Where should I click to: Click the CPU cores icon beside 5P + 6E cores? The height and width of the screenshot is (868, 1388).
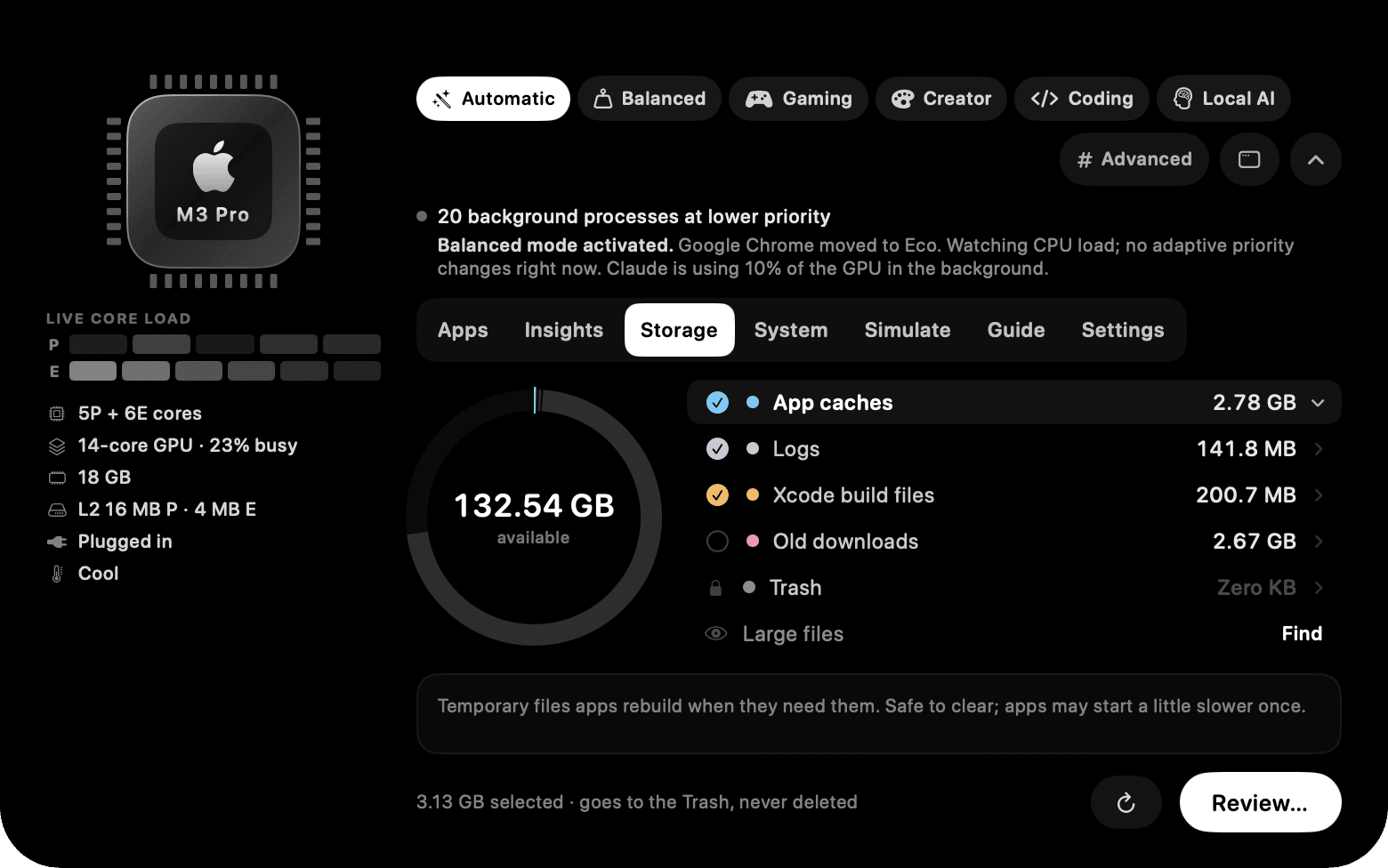(x=57, y=414)
